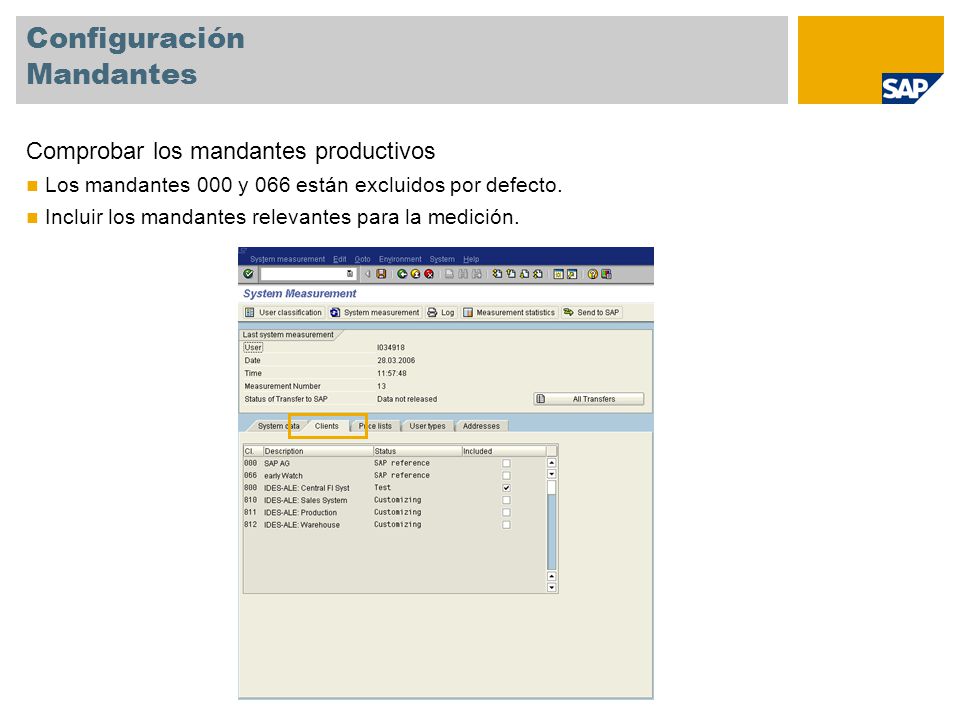Viewport: 960px width, 720px height.
Task: Click the green Enter checkmark icon
Action: [248, 274]
